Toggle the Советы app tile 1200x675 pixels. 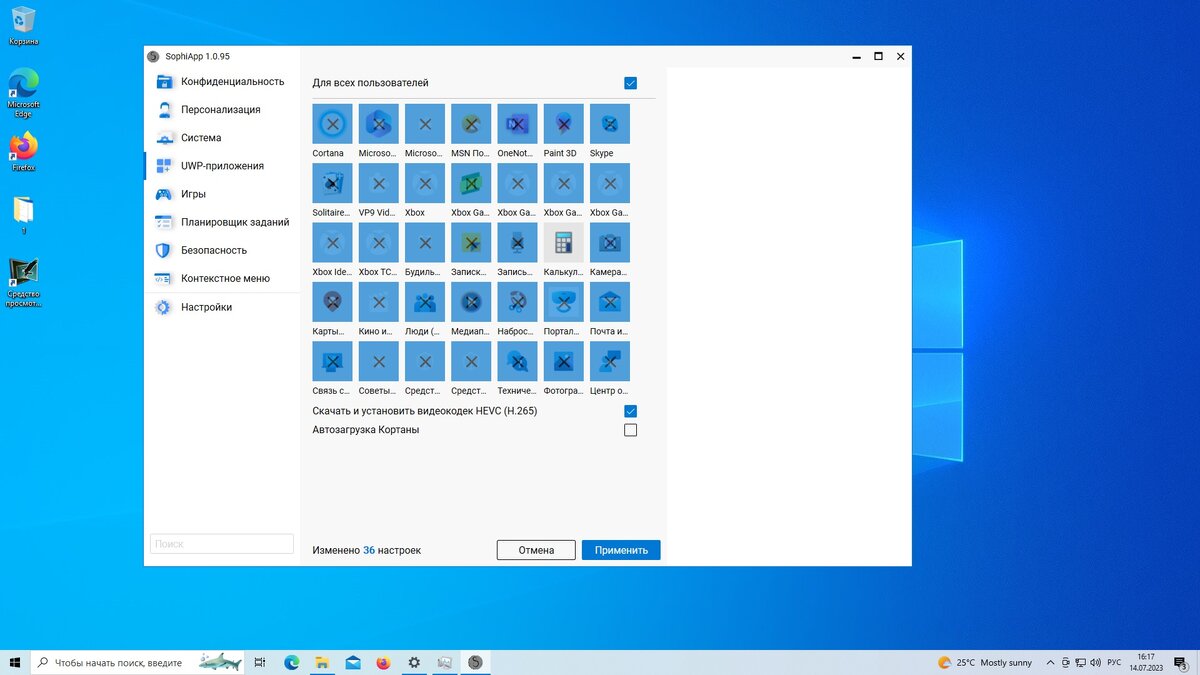(x=379, y=361)
